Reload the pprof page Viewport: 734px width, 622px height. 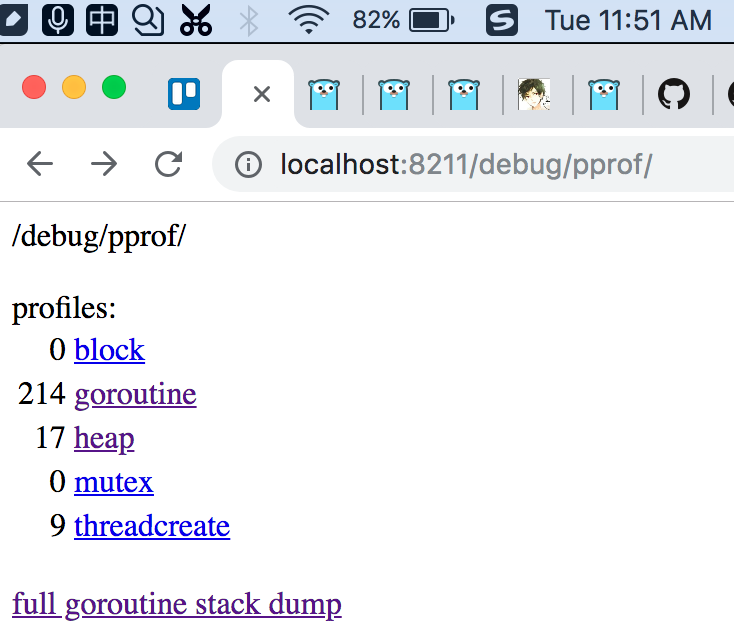click(169, 164)
